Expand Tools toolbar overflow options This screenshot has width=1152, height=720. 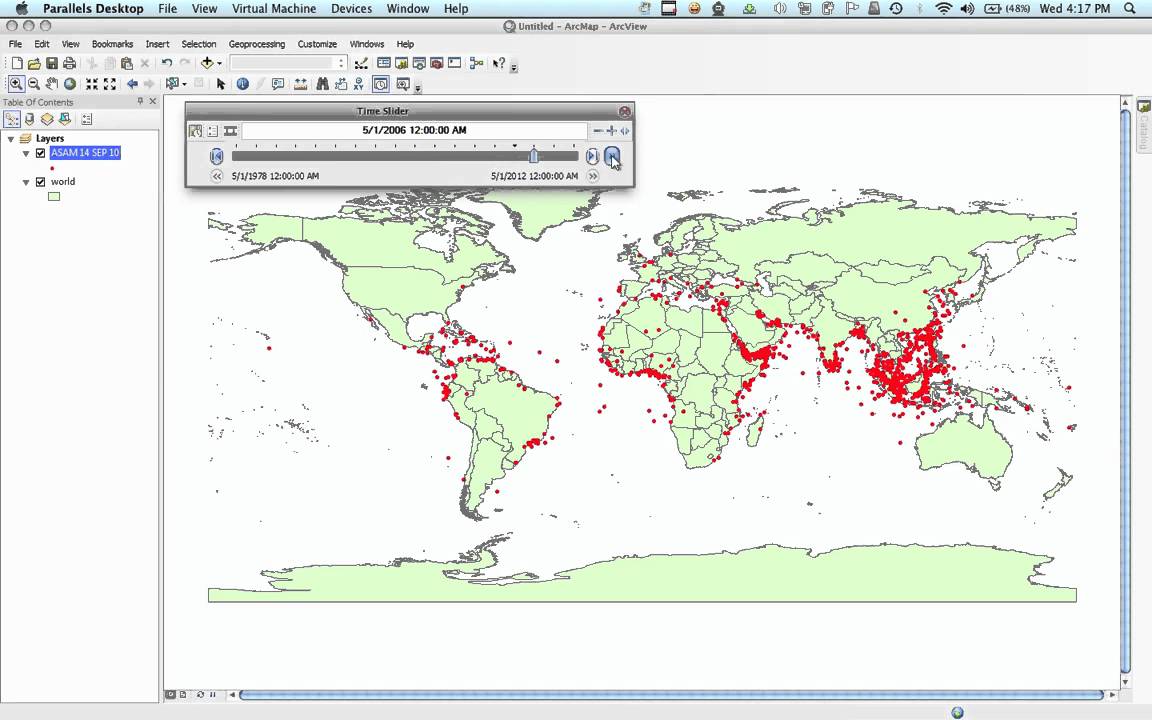pos(418,88)
